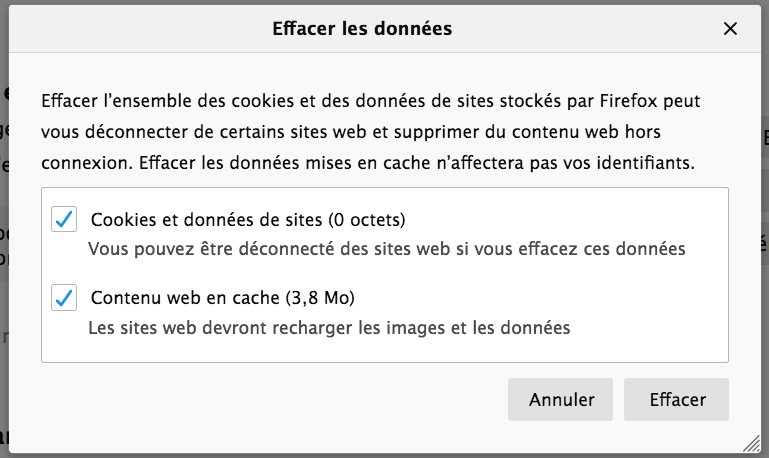This screenshot has width=769, height=458.
Task: Click the Annuler button
Action: coord(562,400)
